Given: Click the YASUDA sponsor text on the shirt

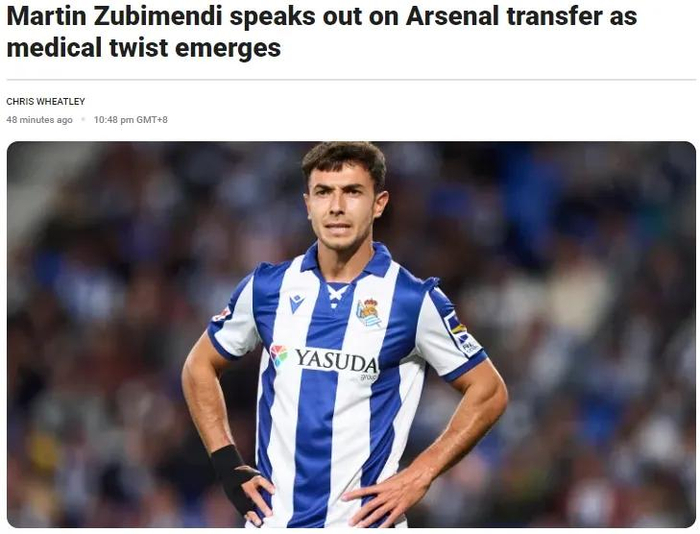Looking at the screenshot, I should pos(336,361).
